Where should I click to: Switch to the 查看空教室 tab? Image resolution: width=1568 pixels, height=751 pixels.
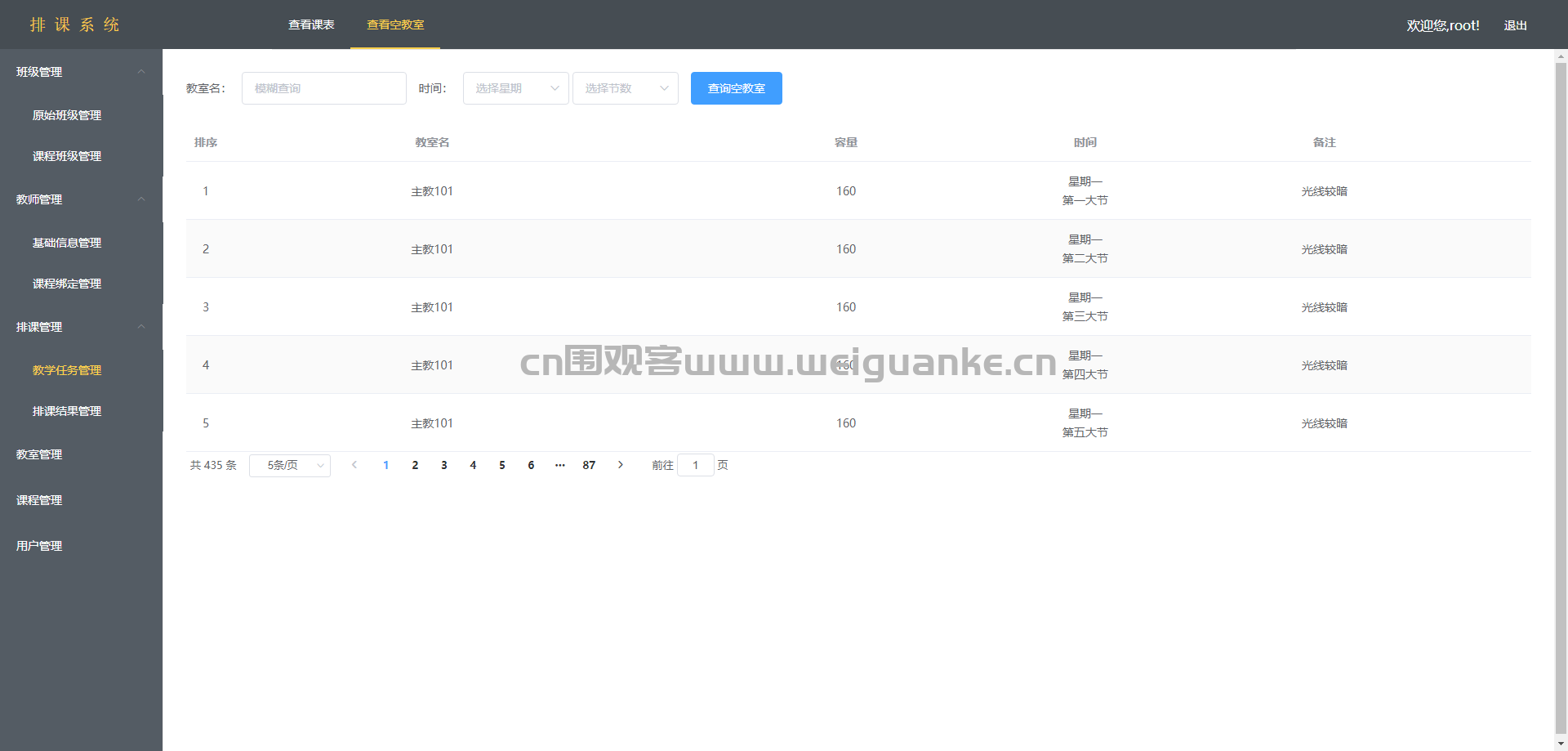pos(395,25)
